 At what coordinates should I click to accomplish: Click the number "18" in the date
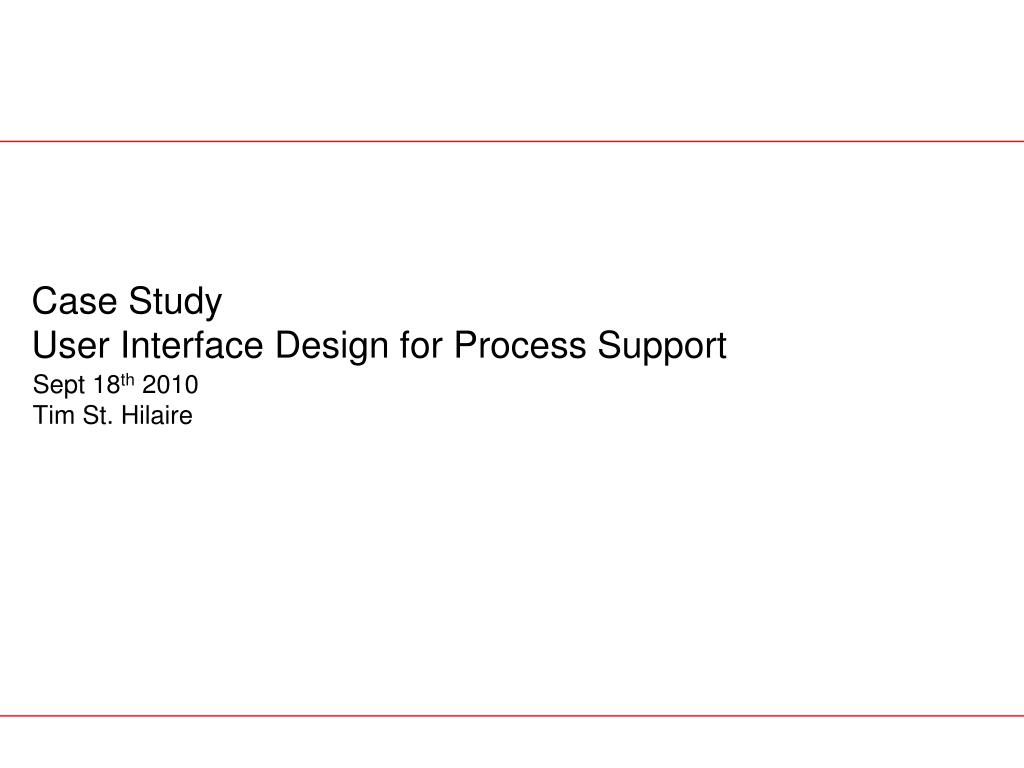tap(106, 385)
